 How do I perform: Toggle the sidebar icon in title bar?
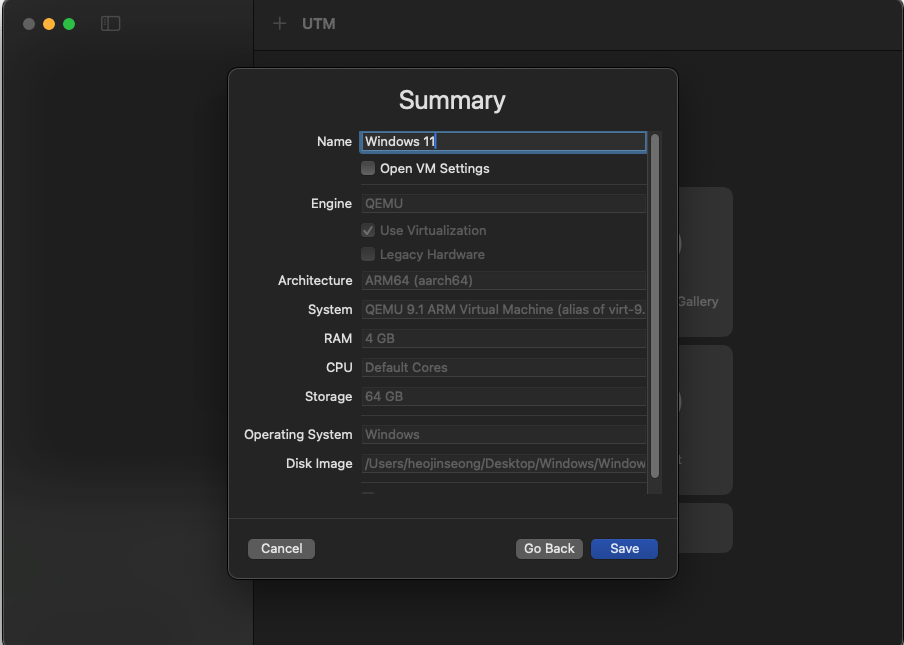(x=110, y=24)
